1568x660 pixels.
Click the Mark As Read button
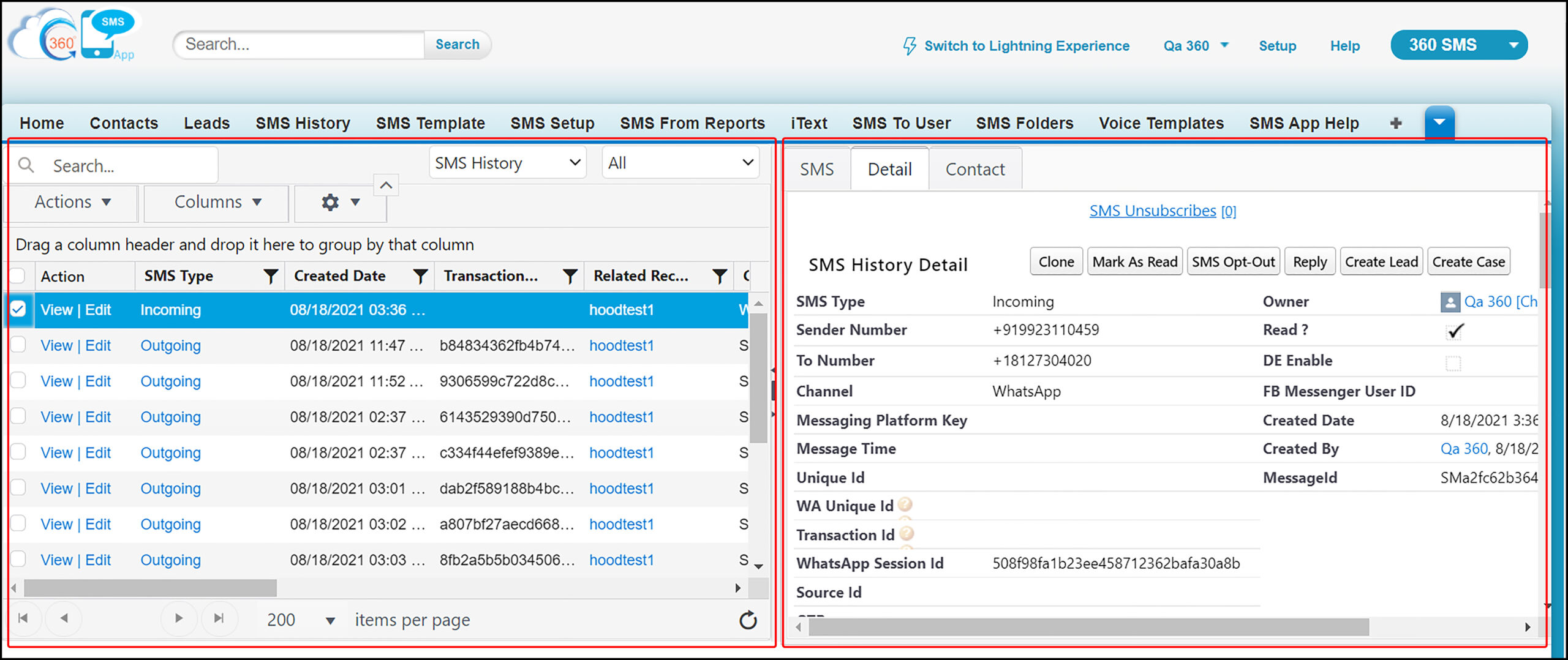(1134, 261)
